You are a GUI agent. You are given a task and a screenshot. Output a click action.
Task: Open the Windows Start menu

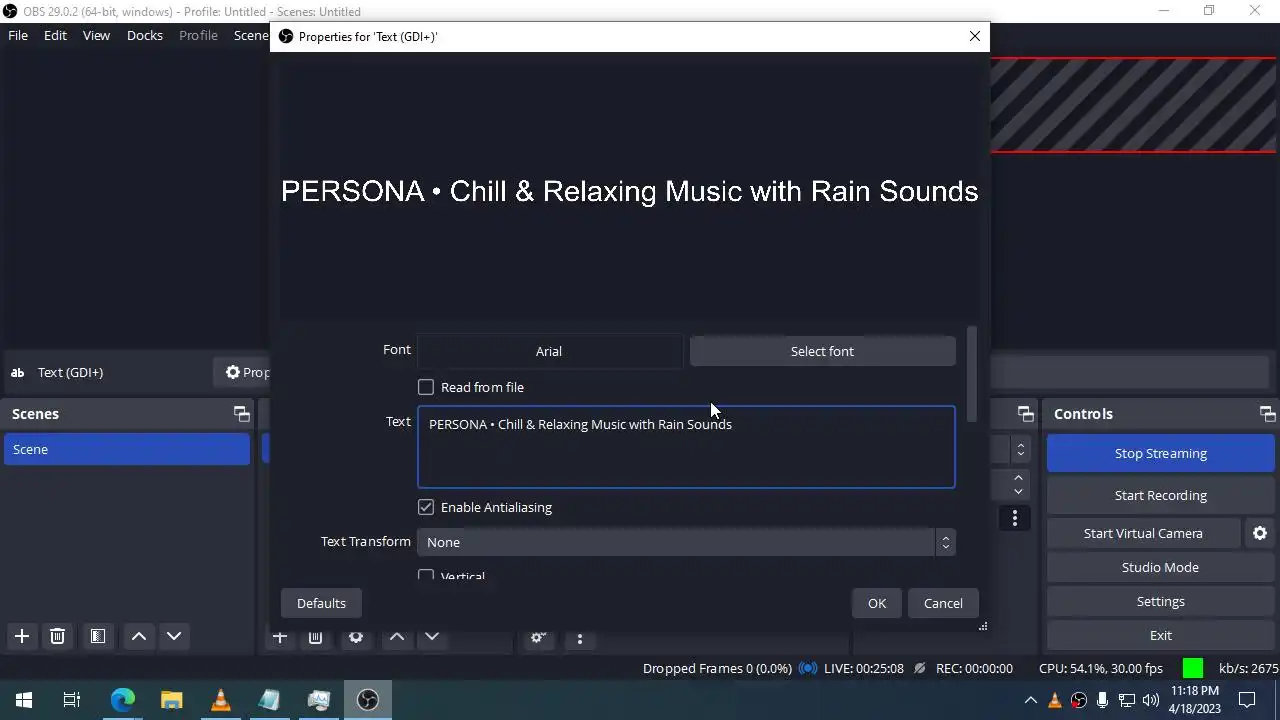[23, 700]
